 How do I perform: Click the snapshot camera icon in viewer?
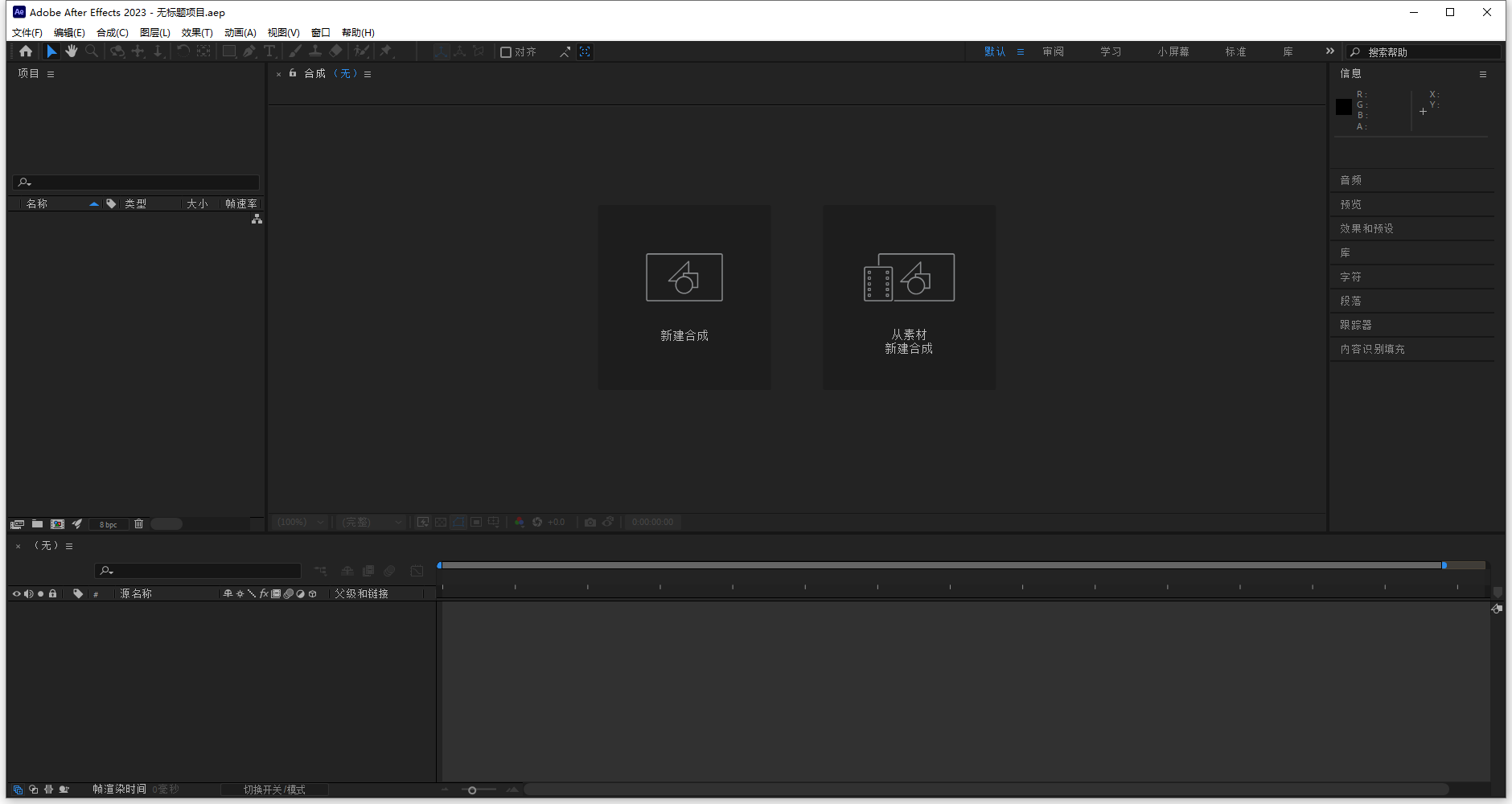click(590, 522)
